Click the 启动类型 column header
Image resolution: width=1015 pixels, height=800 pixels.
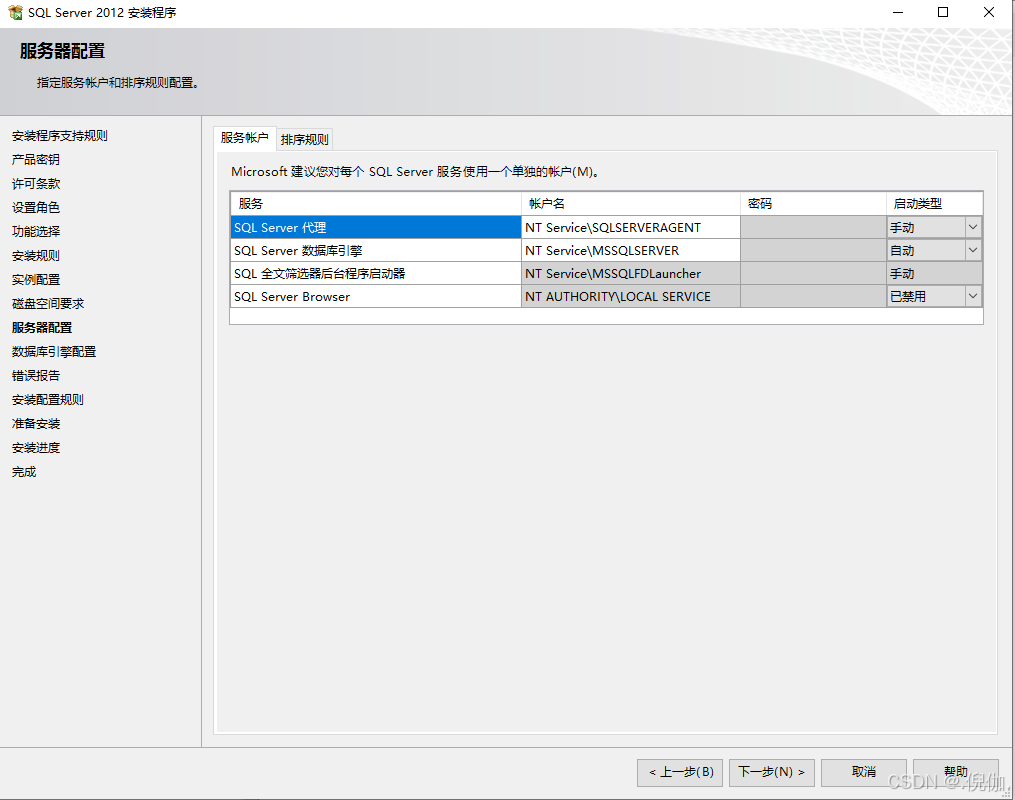pos(934,204)
